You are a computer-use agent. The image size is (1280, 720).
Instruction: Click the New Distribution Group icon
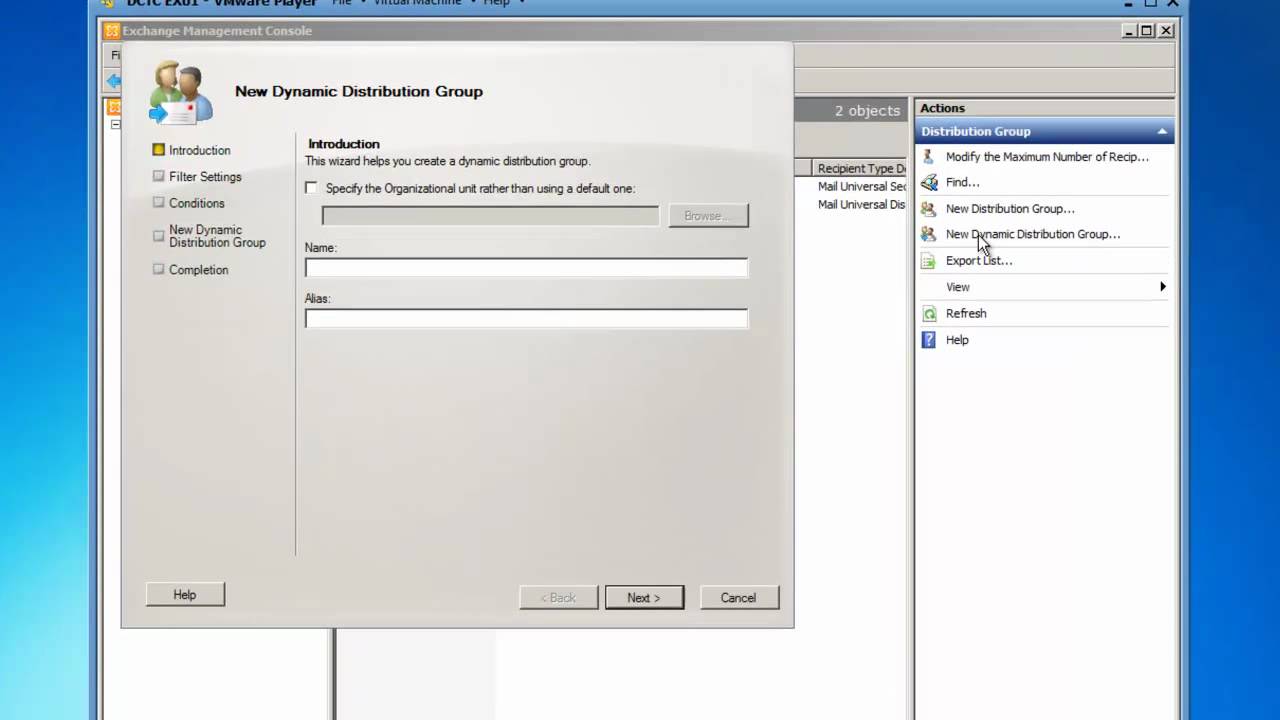click(x=929, y=208)
